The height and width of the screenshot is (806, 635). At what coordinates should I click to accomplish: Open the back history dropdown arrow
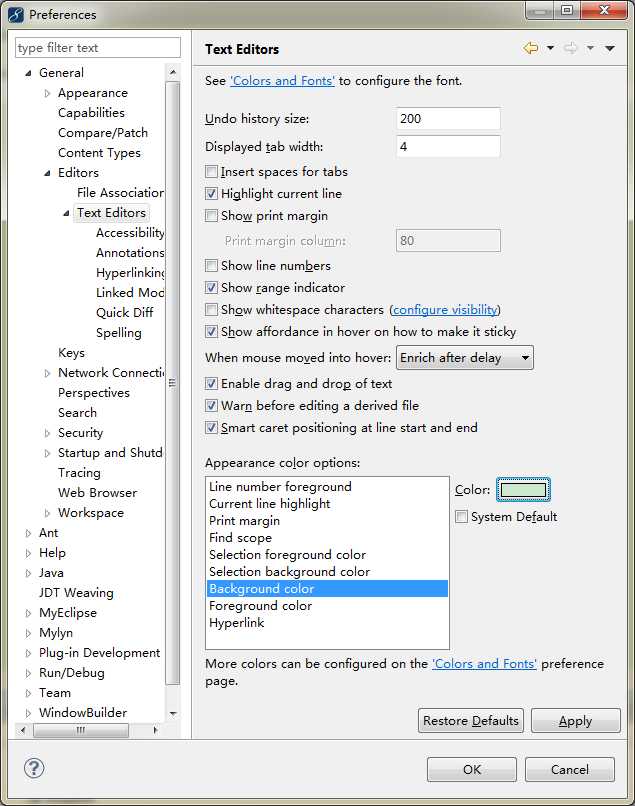pos(550,48)
